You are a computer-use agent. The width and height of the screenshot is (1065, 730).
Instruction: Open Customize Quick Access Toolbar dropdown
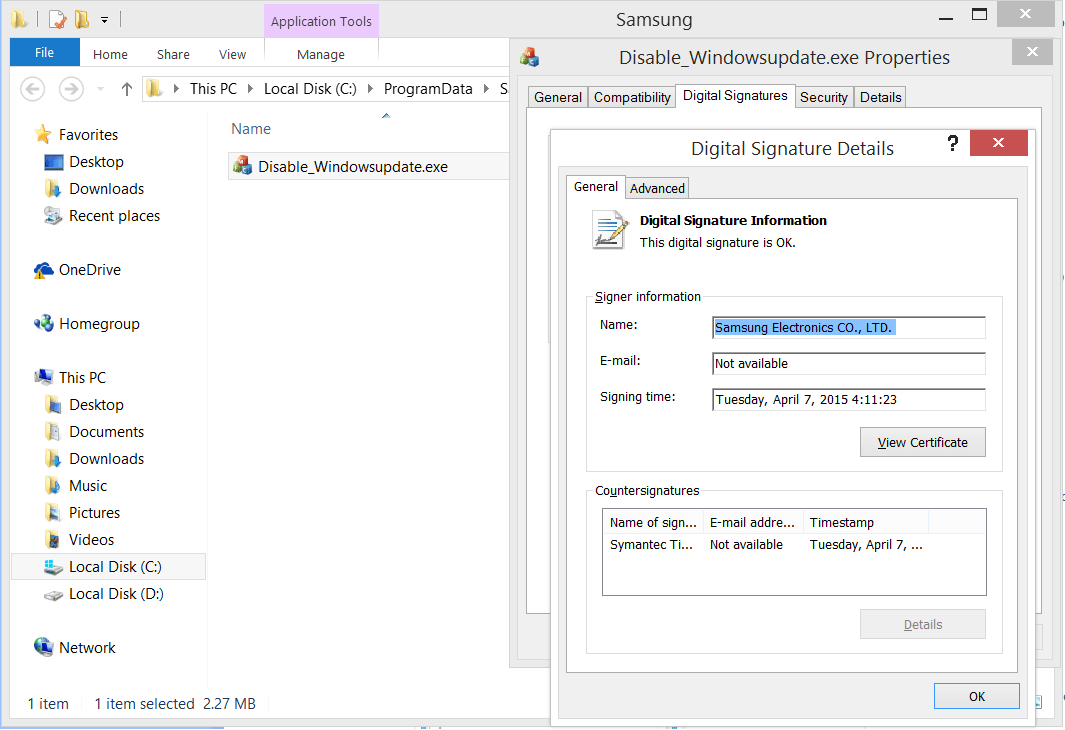coord(104,20)
